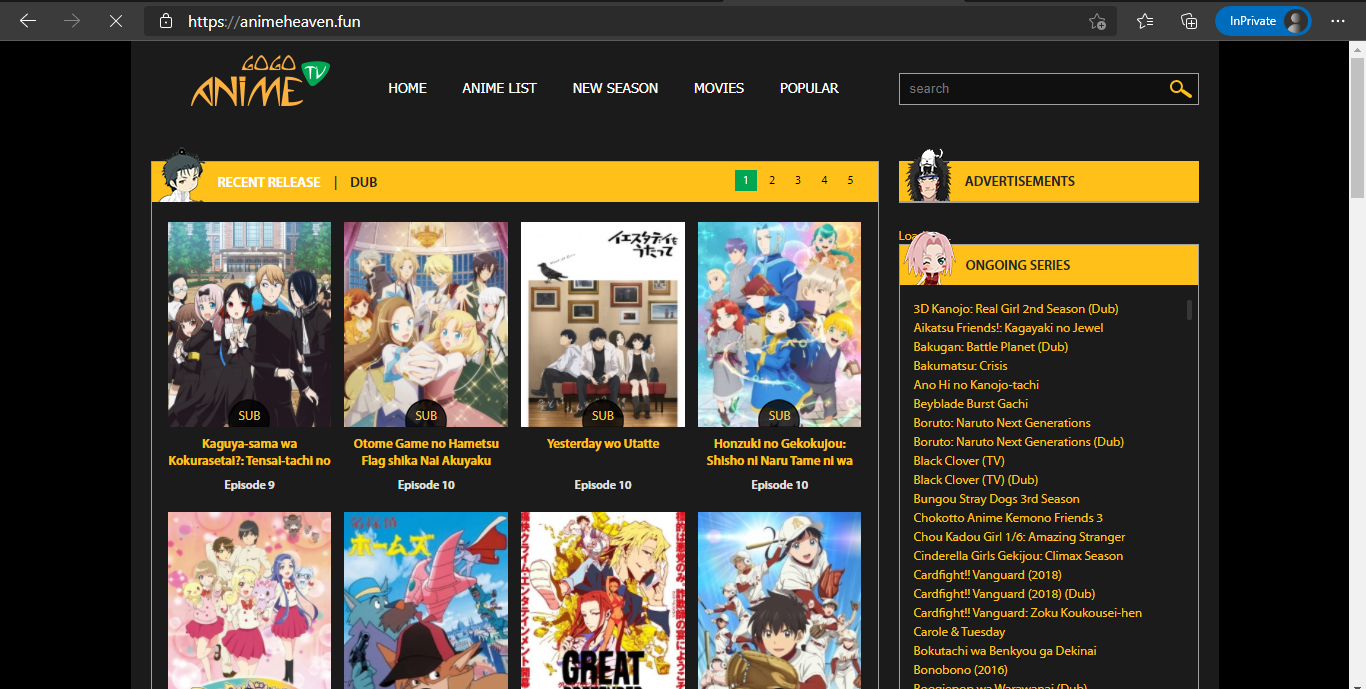Open Bokutachi wa Benkyou ga Dekinai
Screen dimensions: 1366x689
coord(1005,651)
